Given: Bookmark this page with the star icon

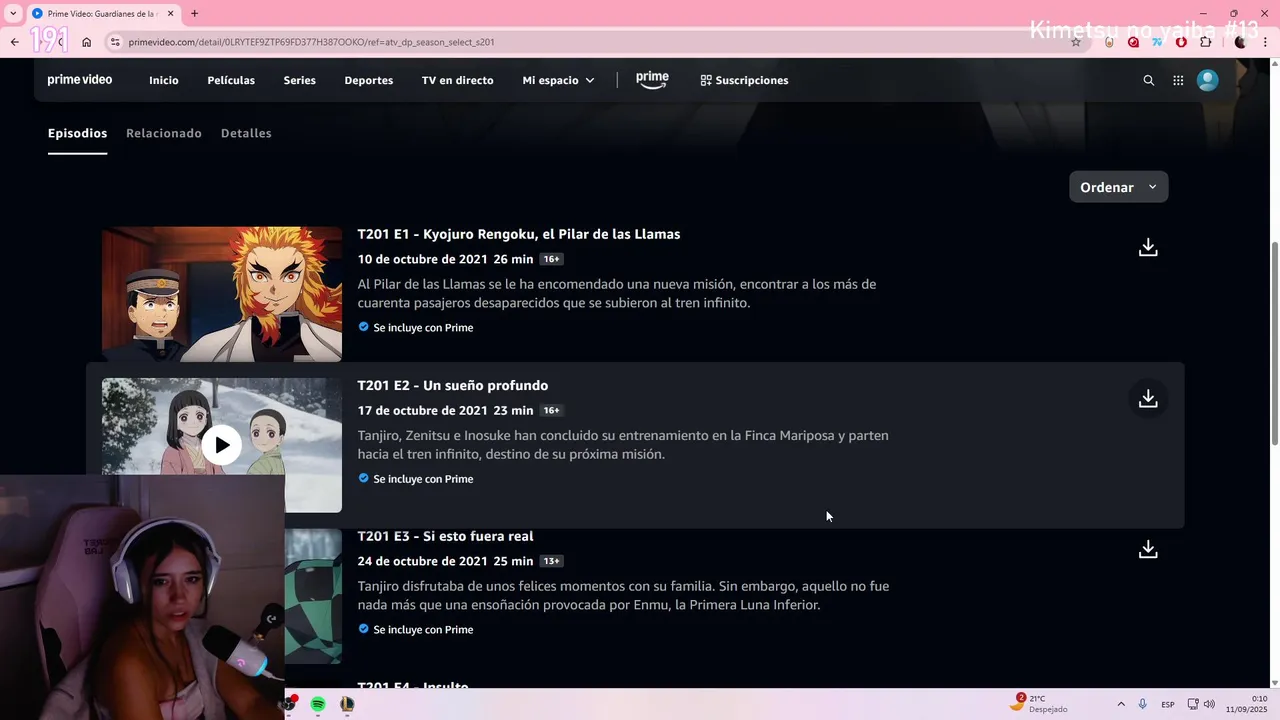Looking at the screenshot, I should pyautogui.click(x=1076, y=42).
